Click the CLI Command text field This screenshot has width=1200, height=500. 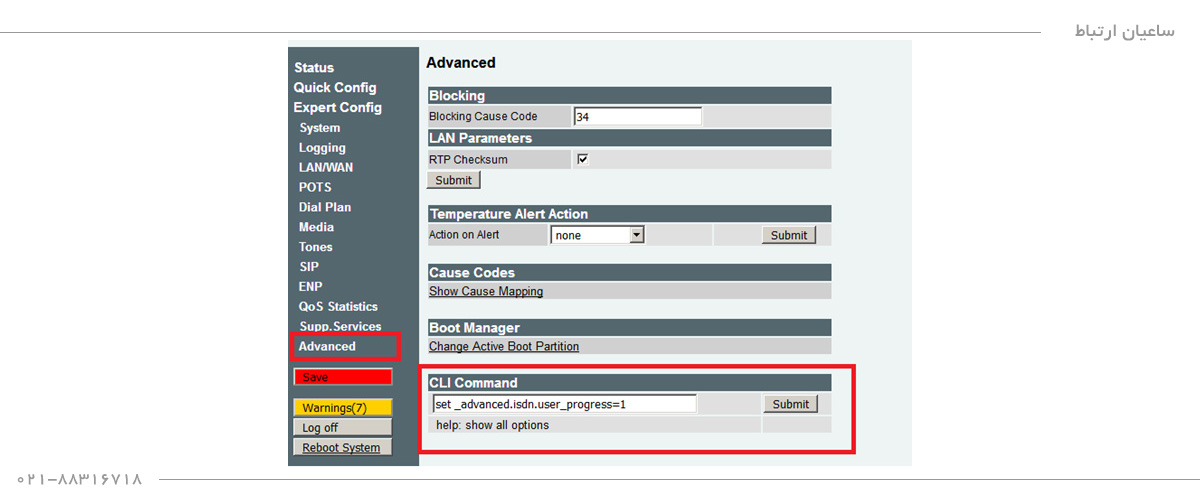[564, 404]
